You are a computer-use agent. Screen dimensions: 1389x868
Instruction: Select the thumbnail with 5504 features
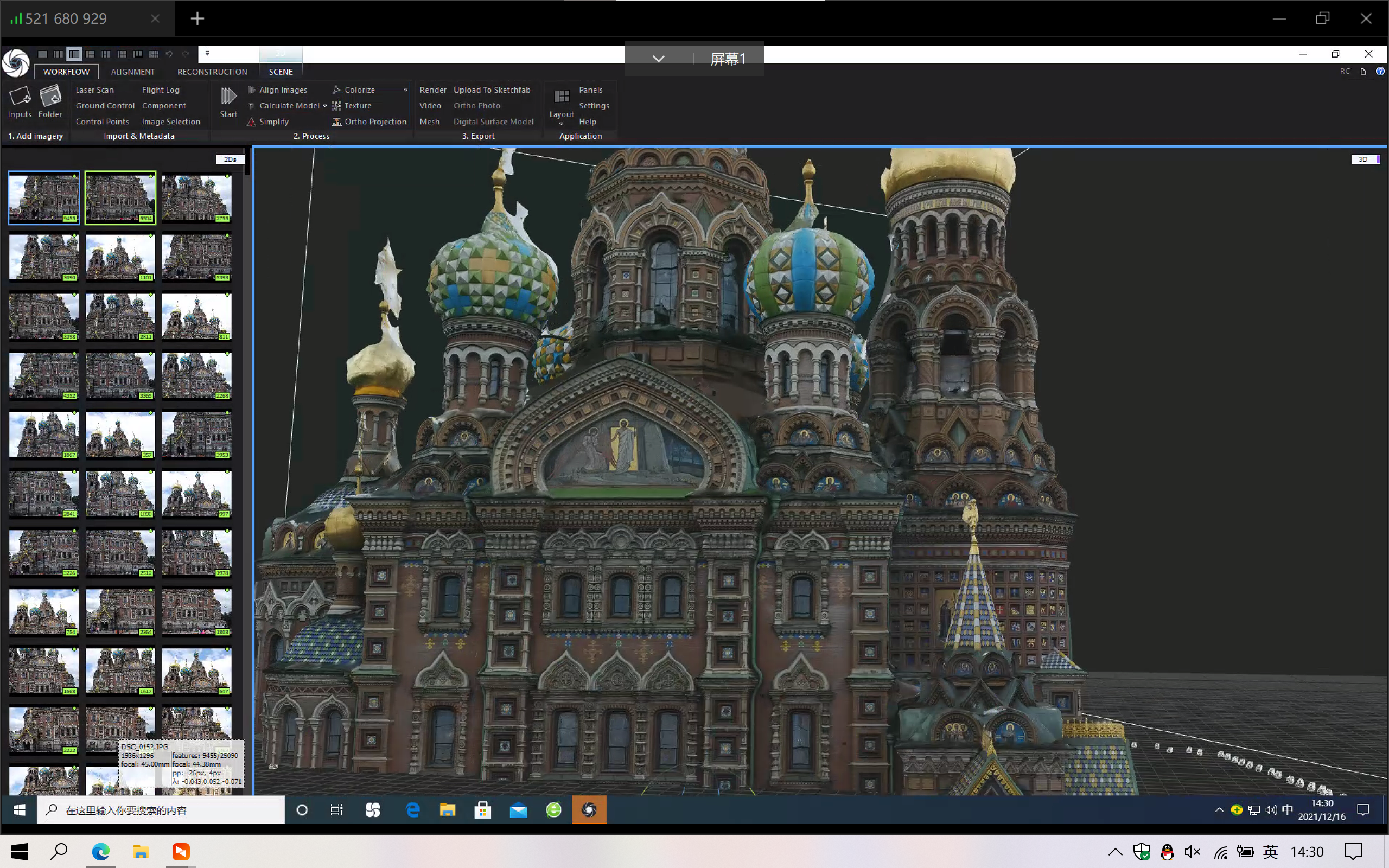120,197
